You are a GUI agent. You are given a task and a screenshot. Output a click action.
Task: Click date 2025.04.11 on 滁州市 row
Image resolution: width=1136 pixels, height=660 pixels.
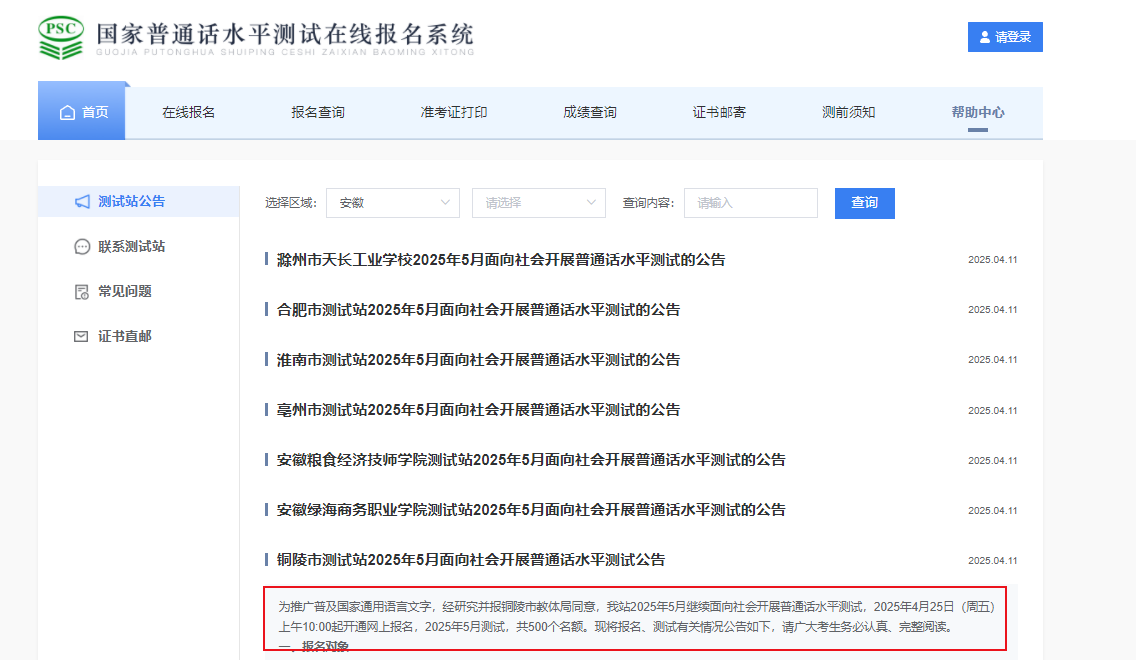[x=993, y=260]
